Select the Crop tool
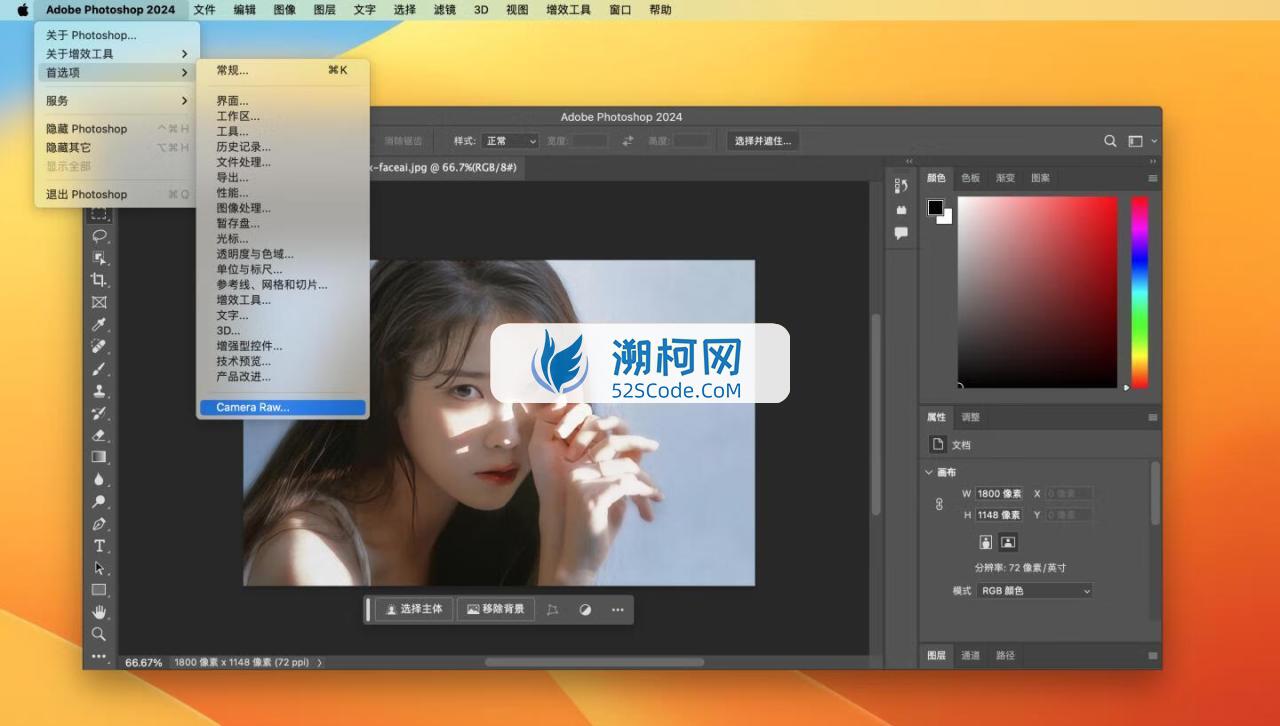 pyautogui.click(x=99, y=280)
